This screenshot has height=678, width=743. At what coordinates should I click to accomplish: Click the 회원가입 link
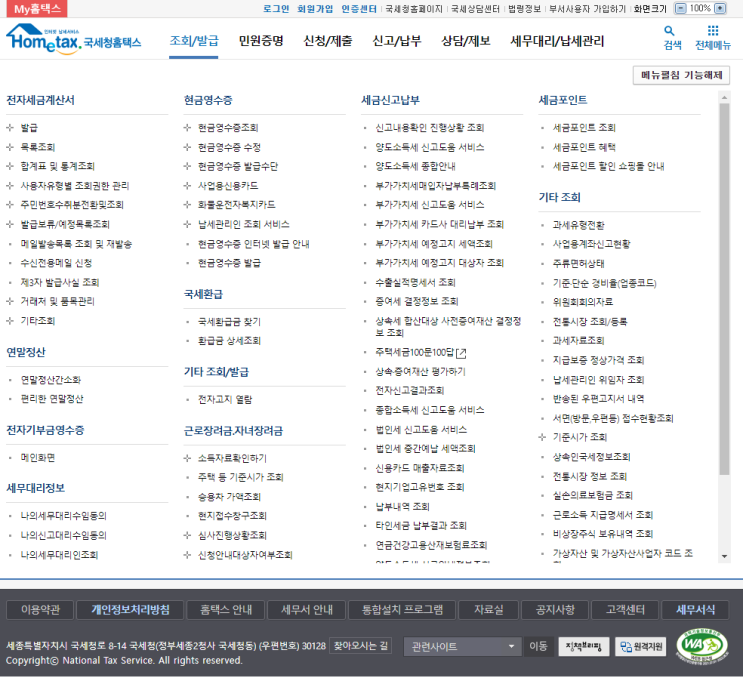point(315,9)
